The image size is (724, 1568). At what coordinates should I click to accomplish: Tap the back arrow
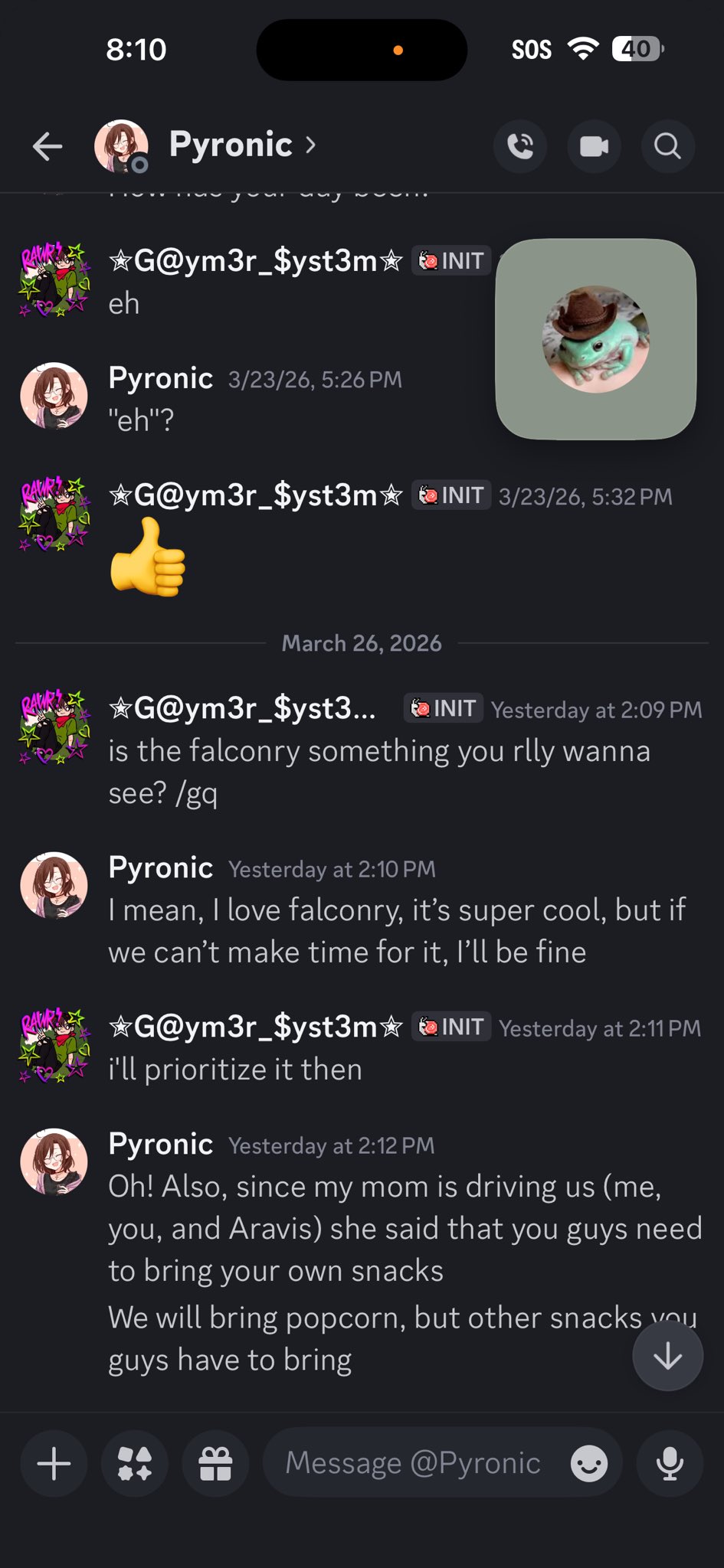[48, 146]
